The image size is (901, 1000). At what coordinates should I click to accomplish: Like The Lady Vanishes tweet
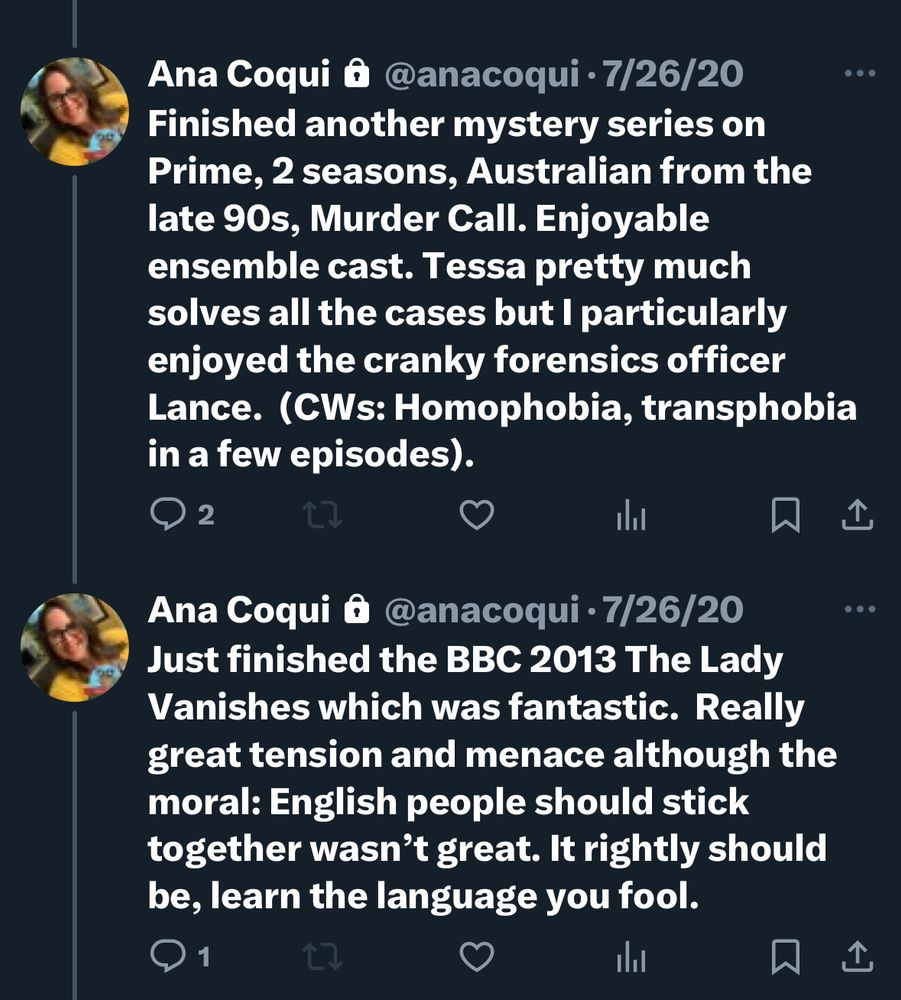[x=476, y=957]
